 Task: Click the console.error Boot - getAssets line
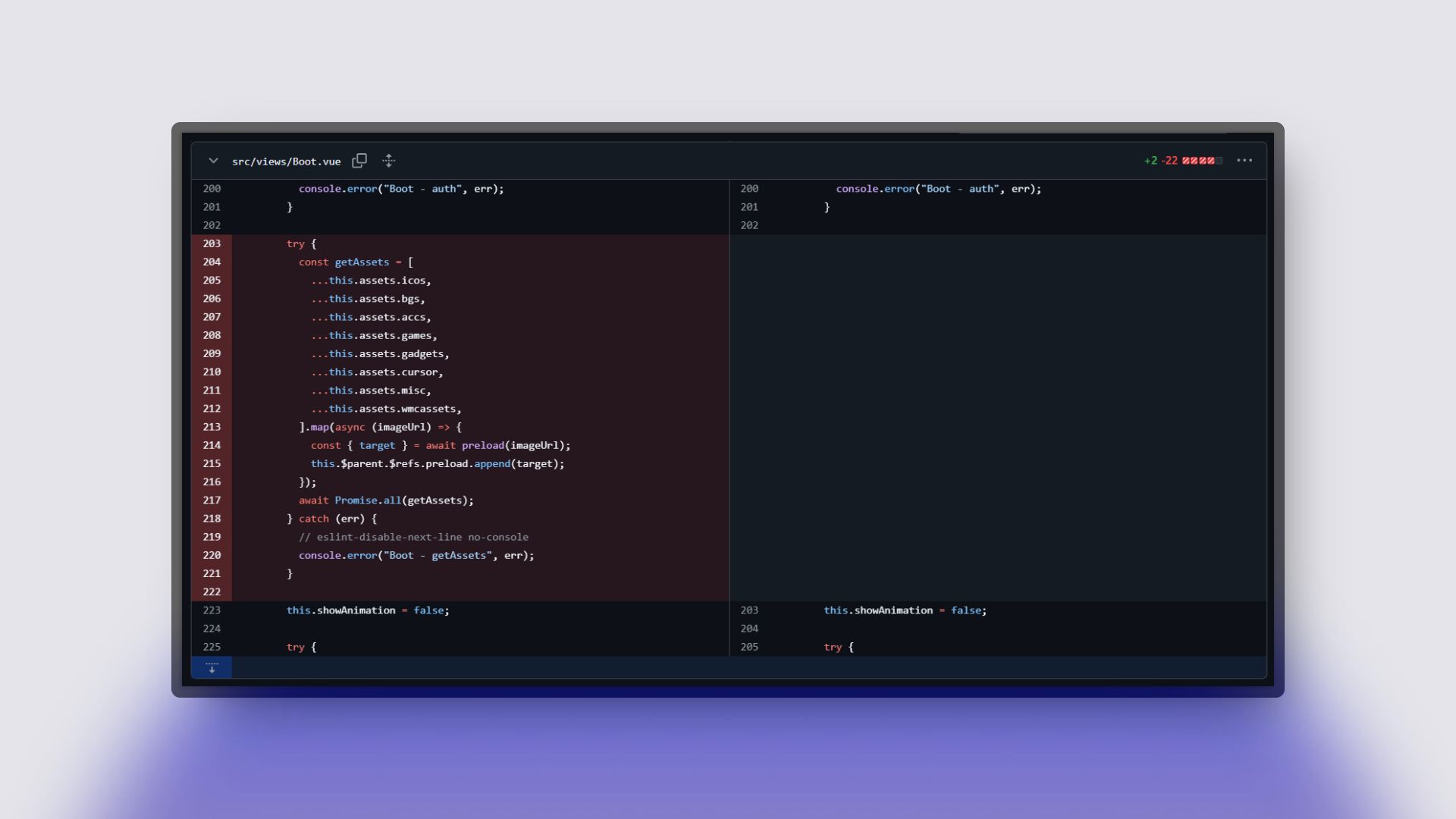click(x=417, y=555)
